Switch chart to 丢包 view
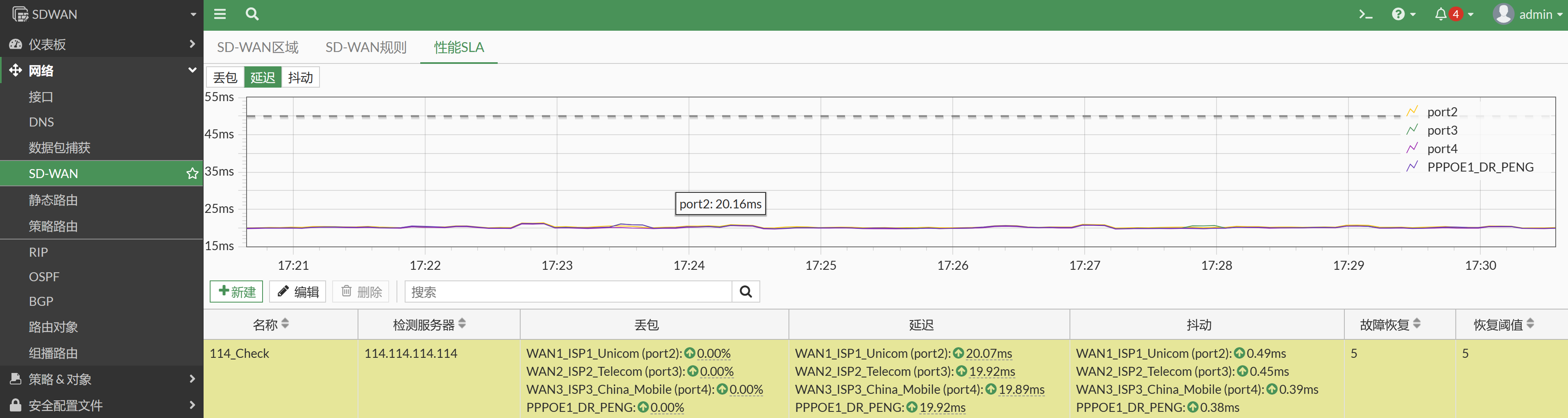The image size is (1568, 418). pyautogui.click(x=225, y=77)
